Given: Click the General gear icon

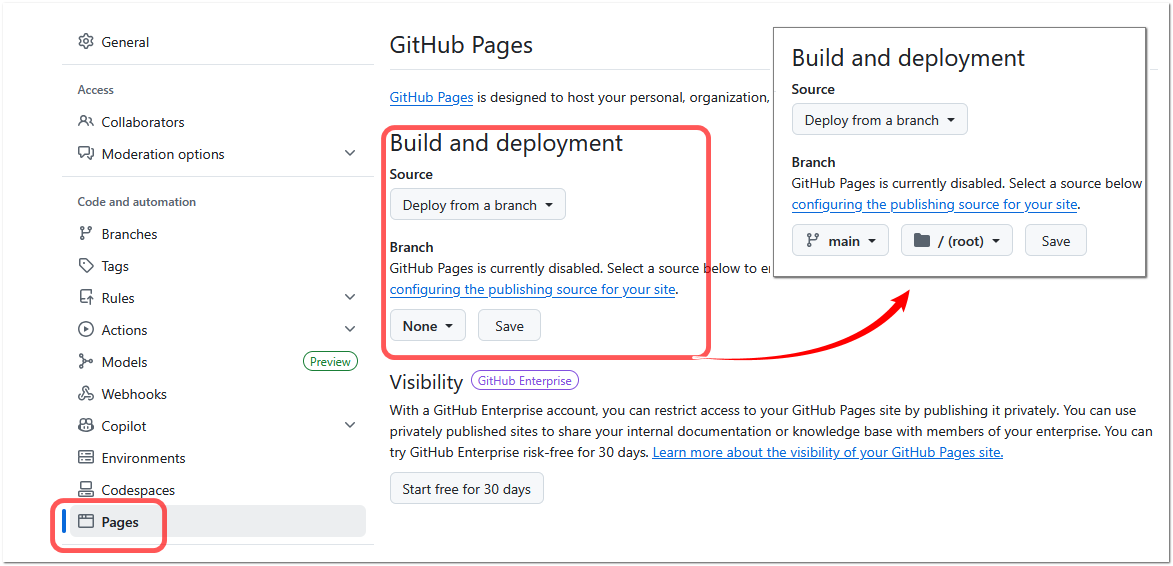Looking at the screenshot, I should point(86,42).
